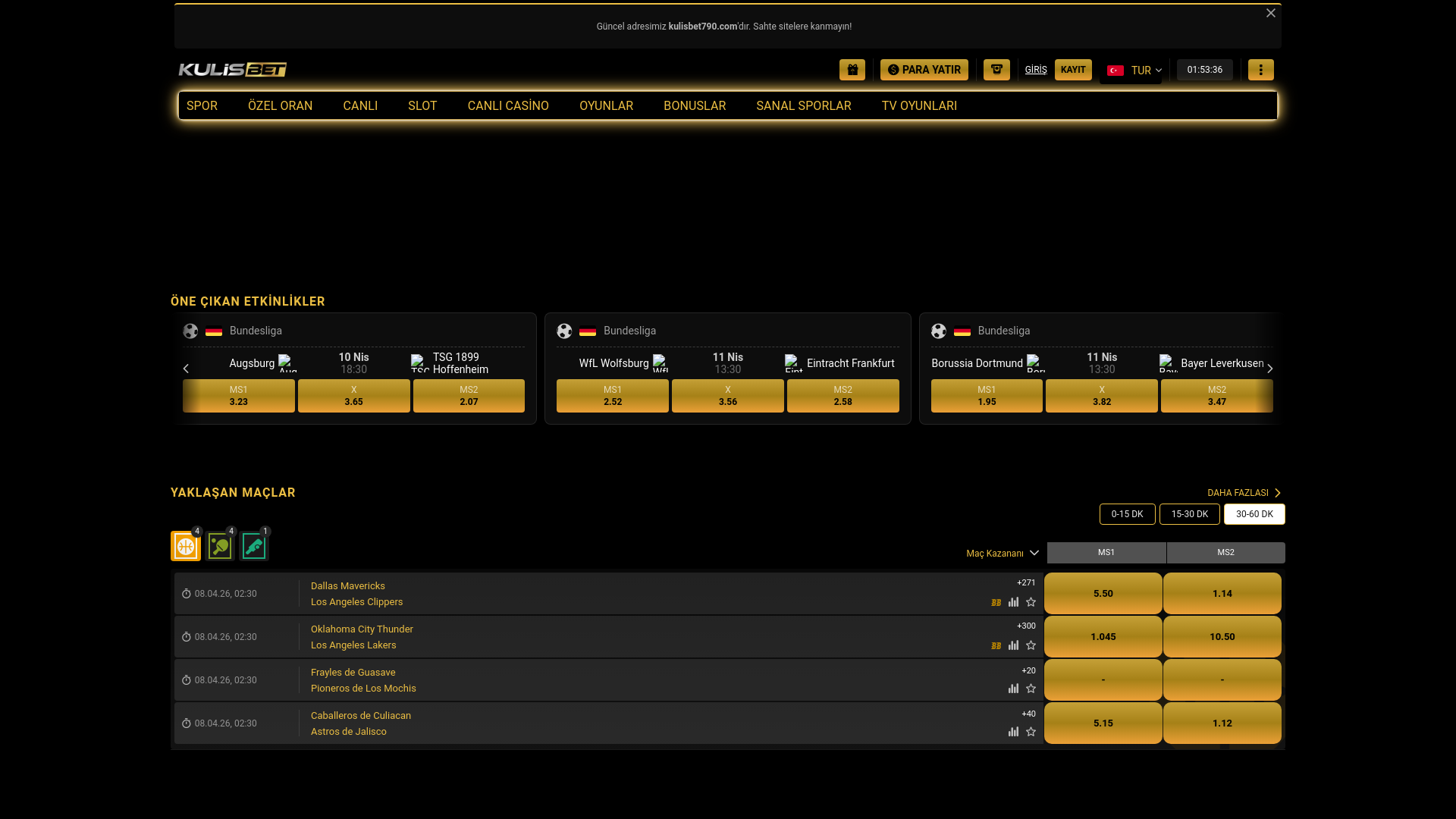1456x819 pixels.
Task: Open statistics for Dallas Mavericks match
Action: (1013, 602)
